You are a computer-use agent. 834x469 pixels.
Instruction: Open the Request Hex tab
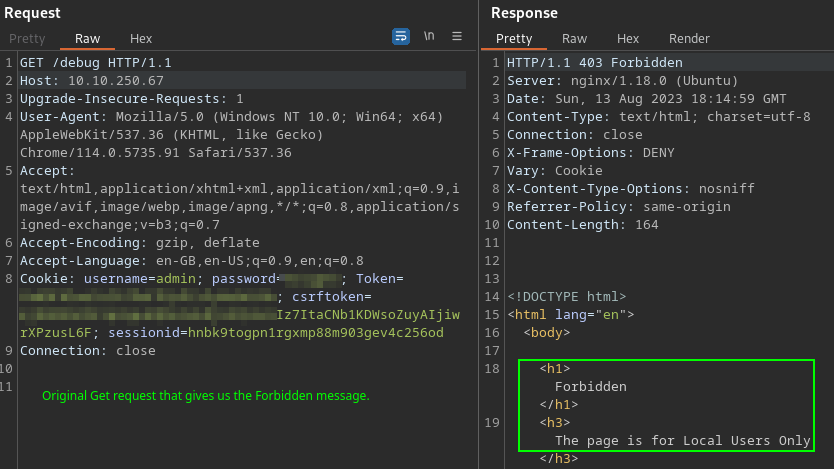pos(141,39)
